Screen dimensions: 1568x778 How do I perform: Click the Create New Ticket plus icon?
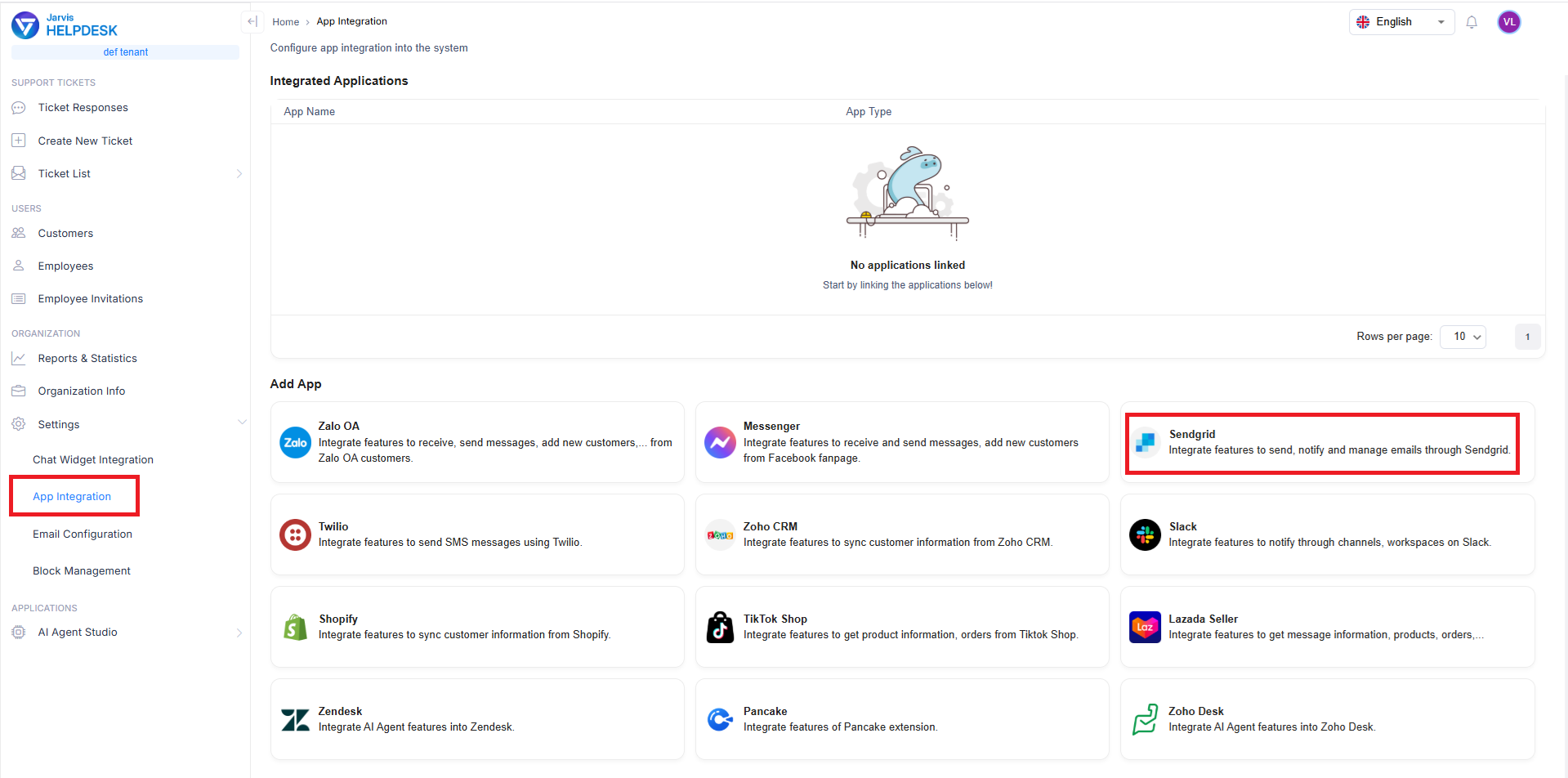tap(19, 141)
